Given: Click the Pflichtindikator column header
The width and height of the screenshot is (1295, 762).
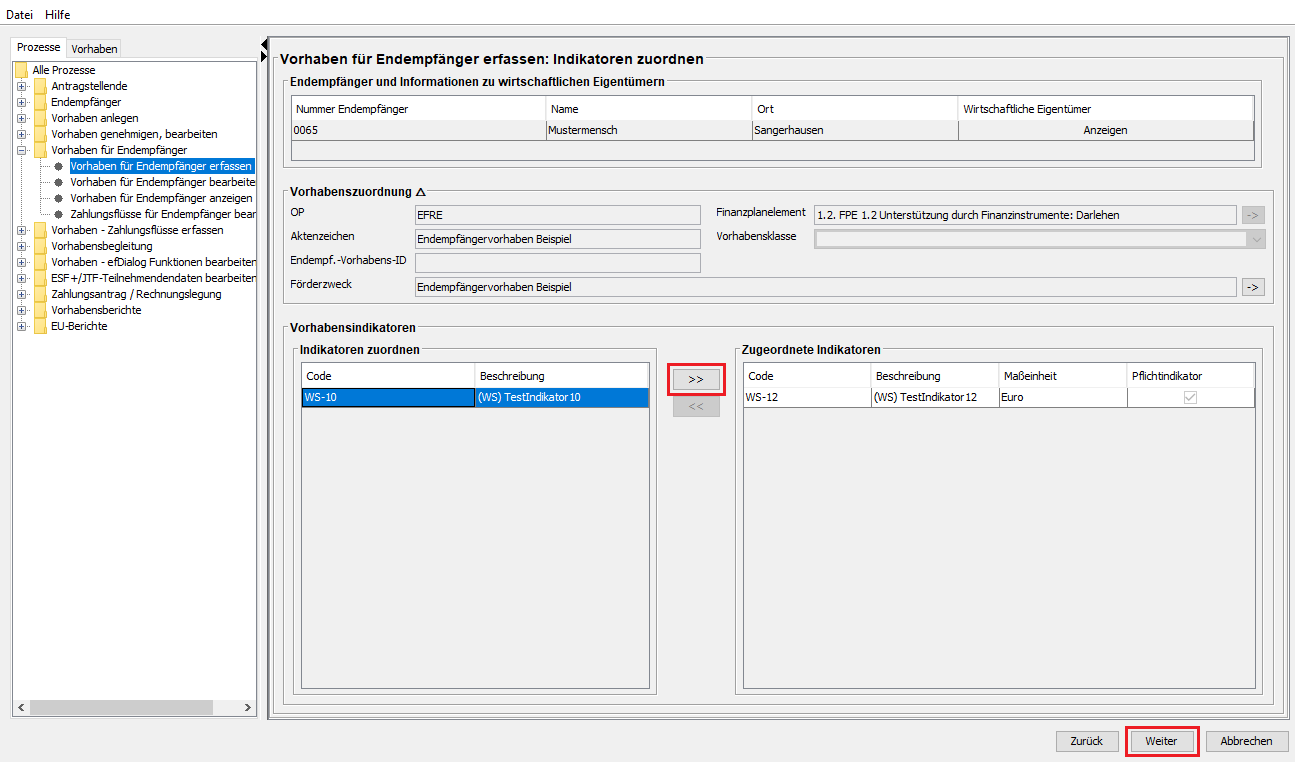Looking at the screenshot, I should point(1191,376).
